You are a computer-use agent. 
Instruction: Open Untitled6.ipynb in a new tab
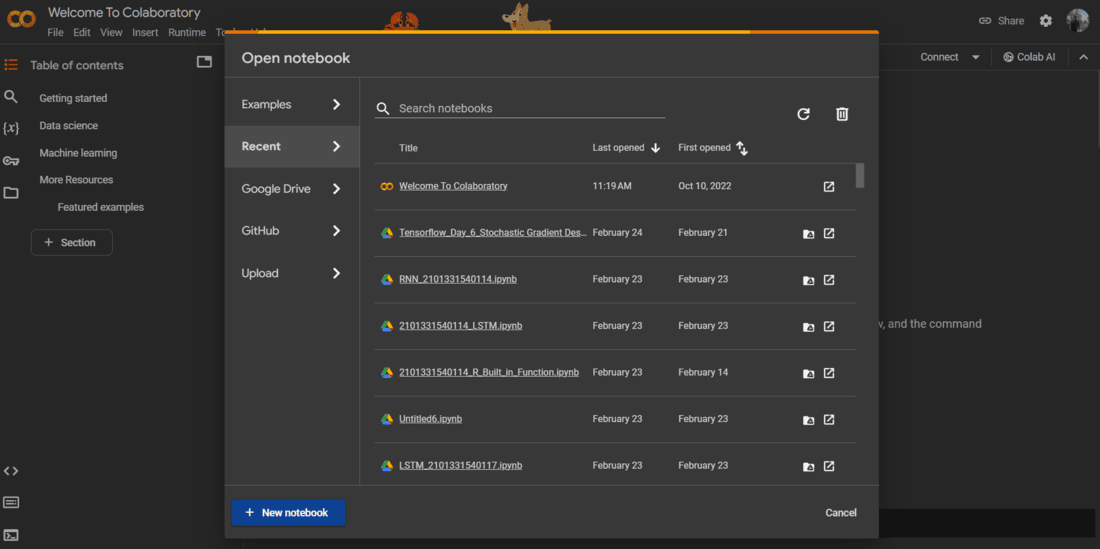829,420
